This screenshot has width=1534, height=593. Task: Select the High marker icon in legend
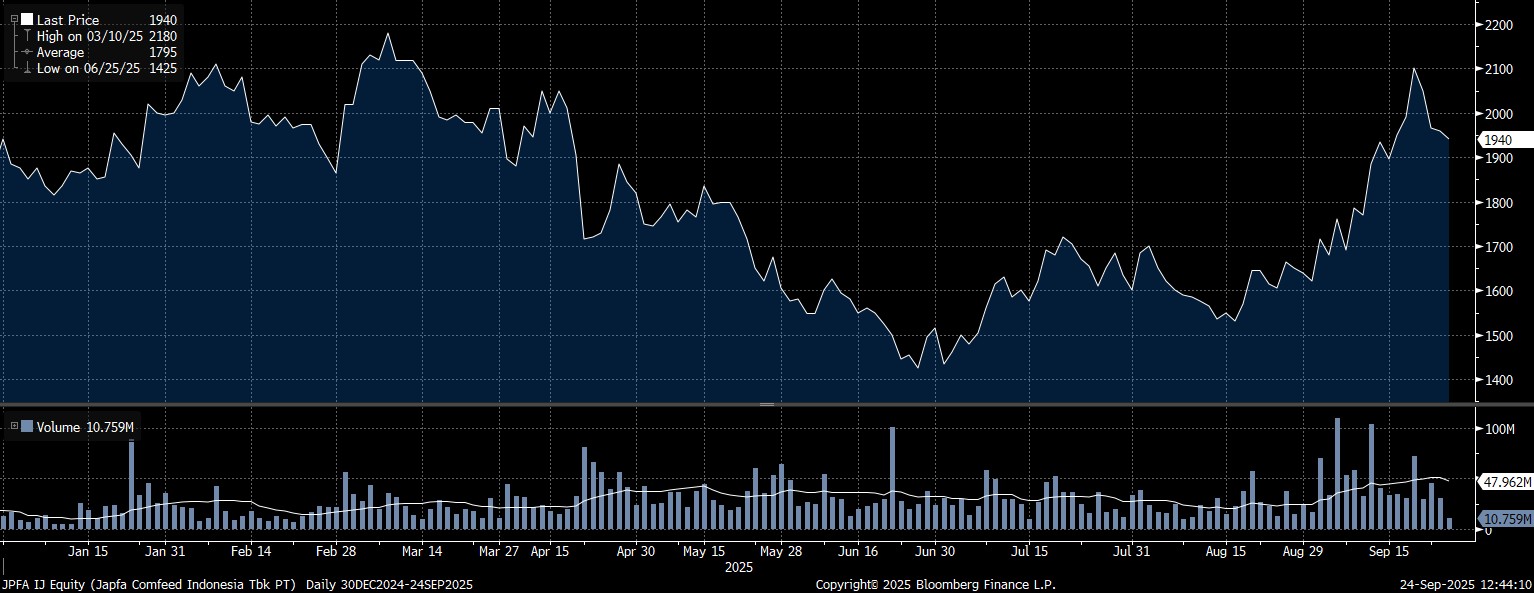coord(27,36)
